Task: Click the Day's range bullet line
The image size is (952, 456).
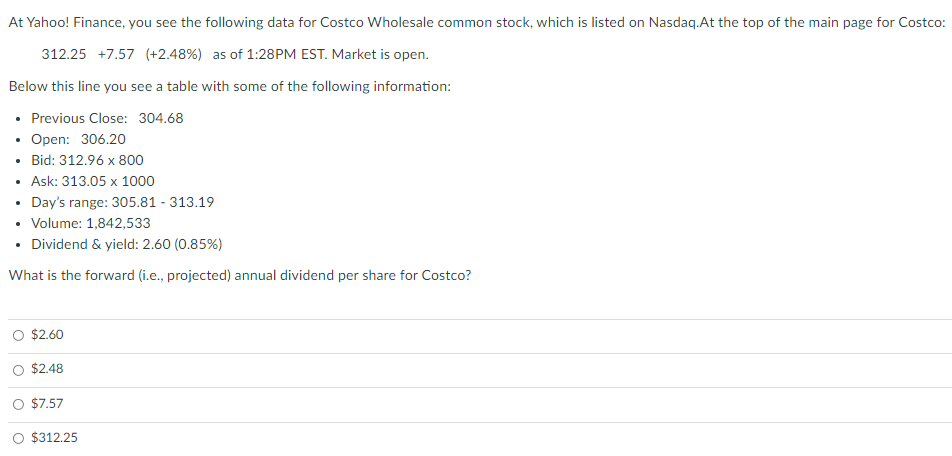Action: point(123,202)
